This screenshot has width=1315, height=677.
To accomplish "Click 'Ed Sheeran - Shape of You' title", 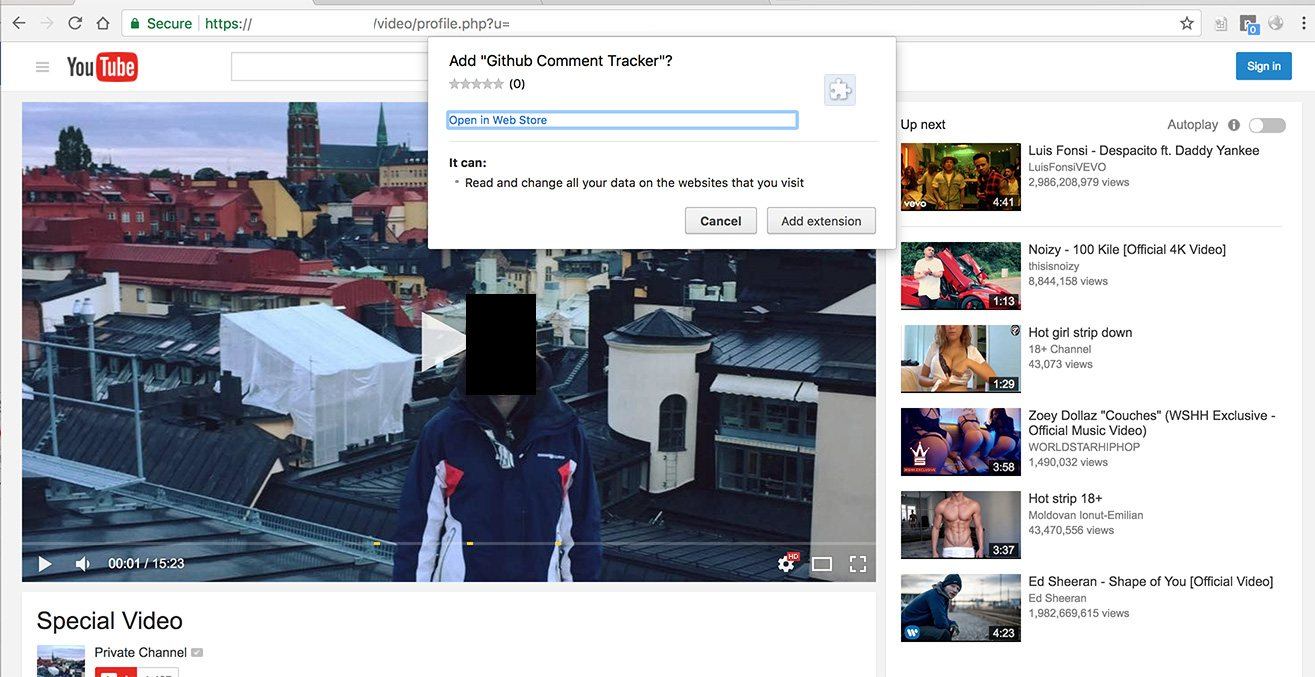I will tap(1151, 582).
